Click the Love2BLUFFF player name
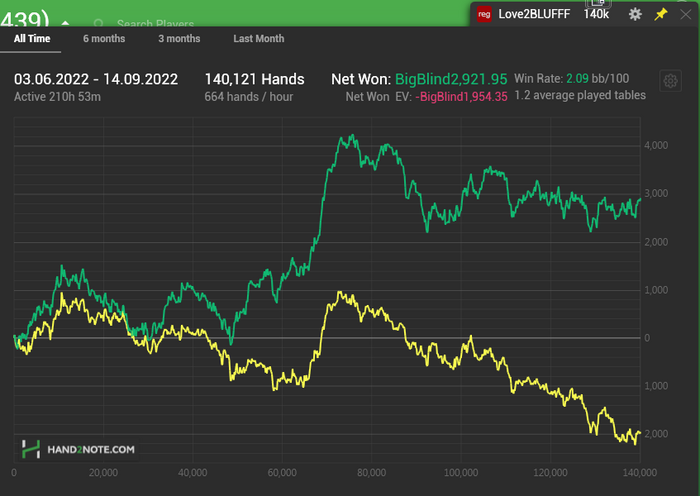 pos(534,14)
